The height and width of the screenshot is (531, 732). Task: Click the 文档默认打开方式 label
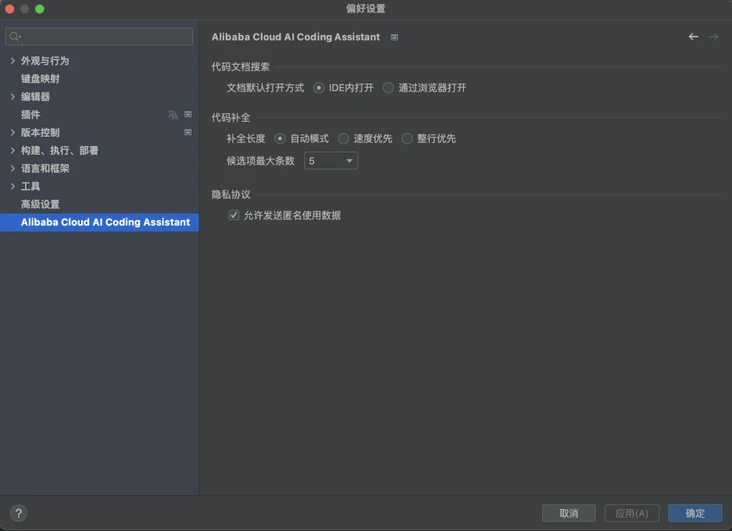(x=265, y=88)
